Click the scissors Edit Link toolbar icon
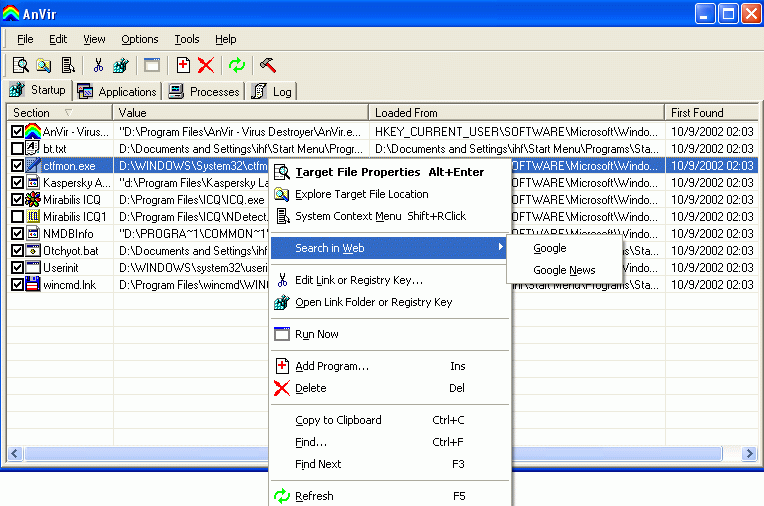The image size is (764, 506). pos(98,65)
